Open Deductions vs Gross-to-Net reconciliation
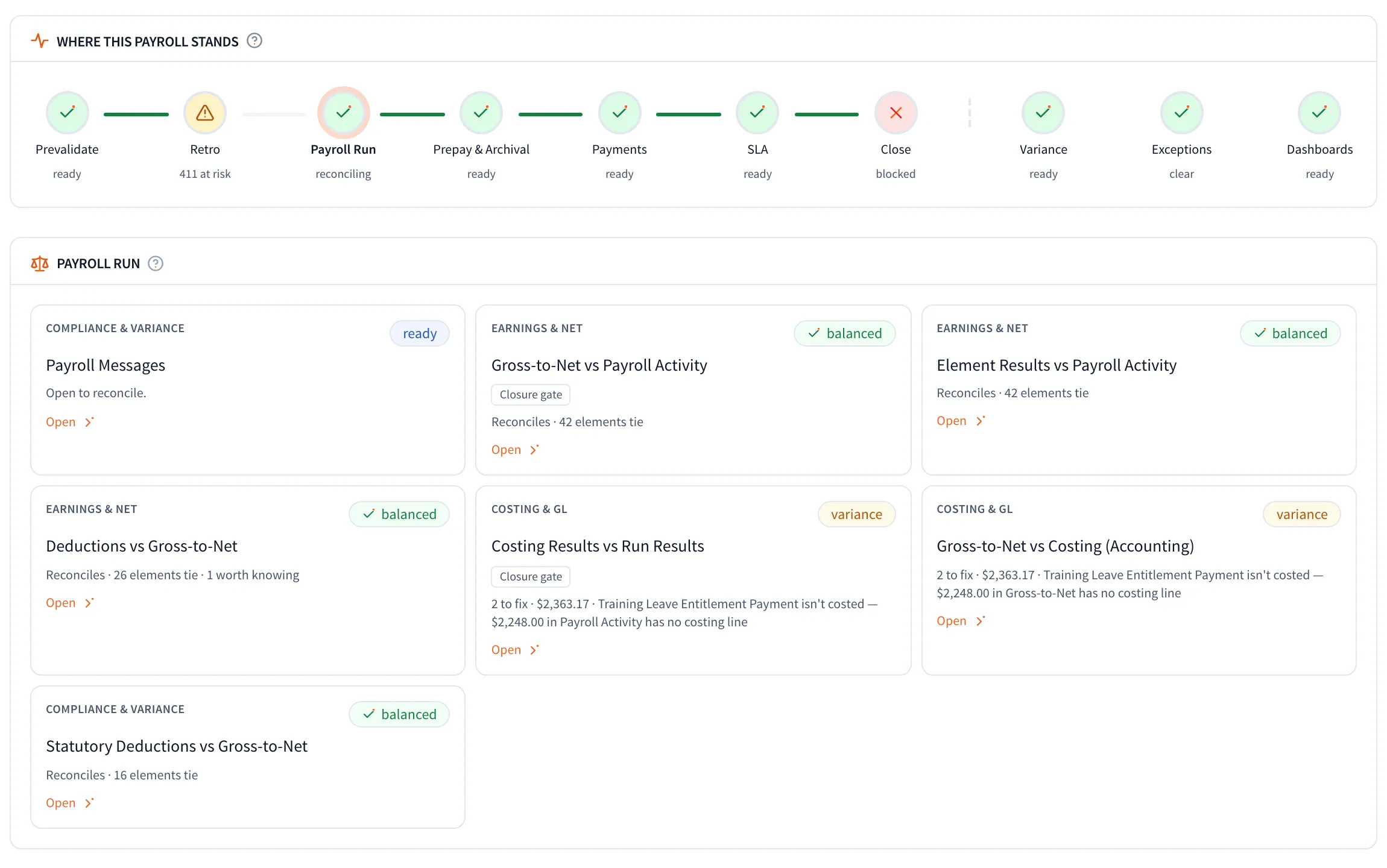This screenshot has width=1387, height=868. tap(70, 603)
